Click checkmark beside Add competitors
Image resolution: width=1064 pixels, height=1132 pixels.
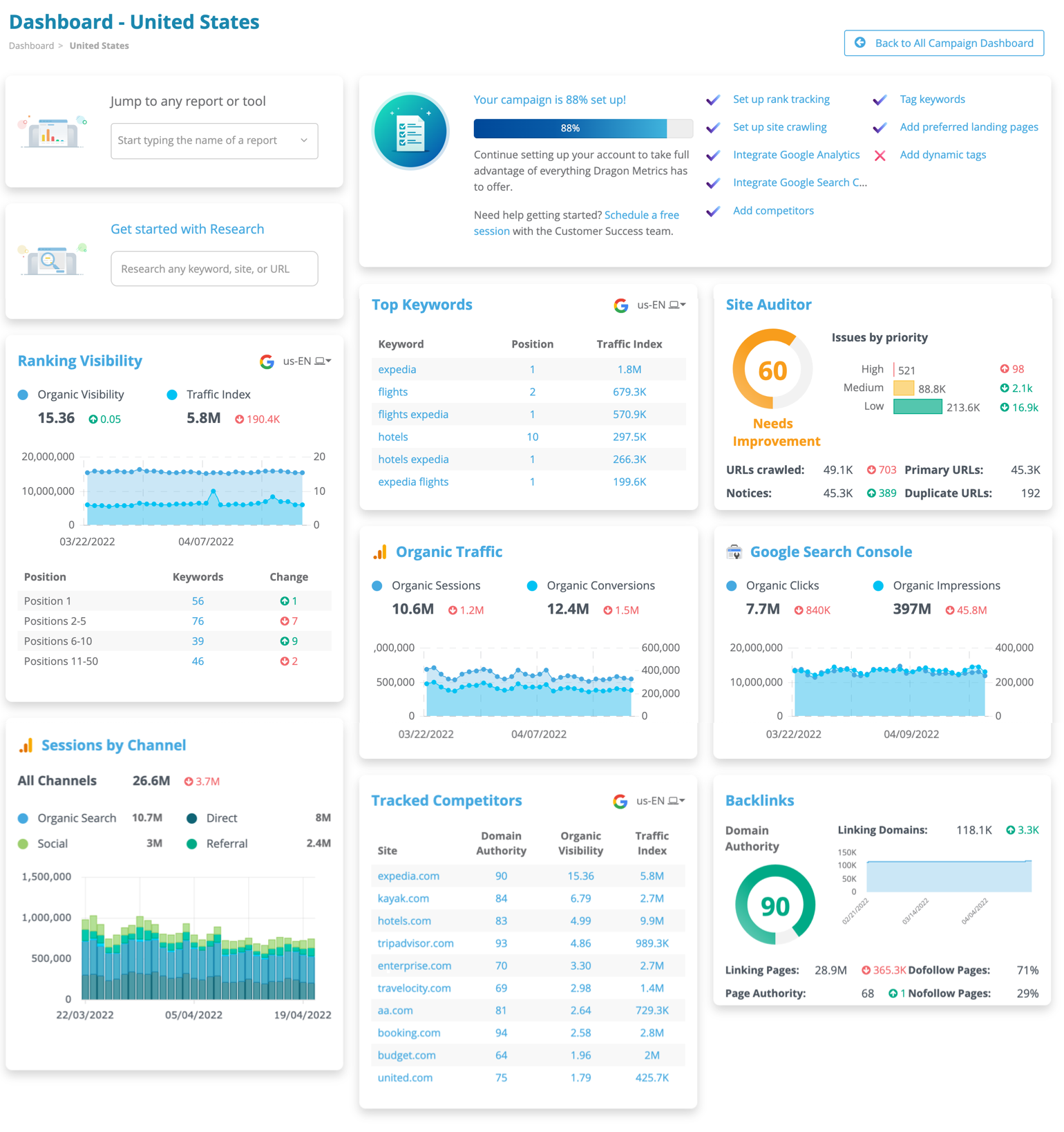(x=713, y=211)
